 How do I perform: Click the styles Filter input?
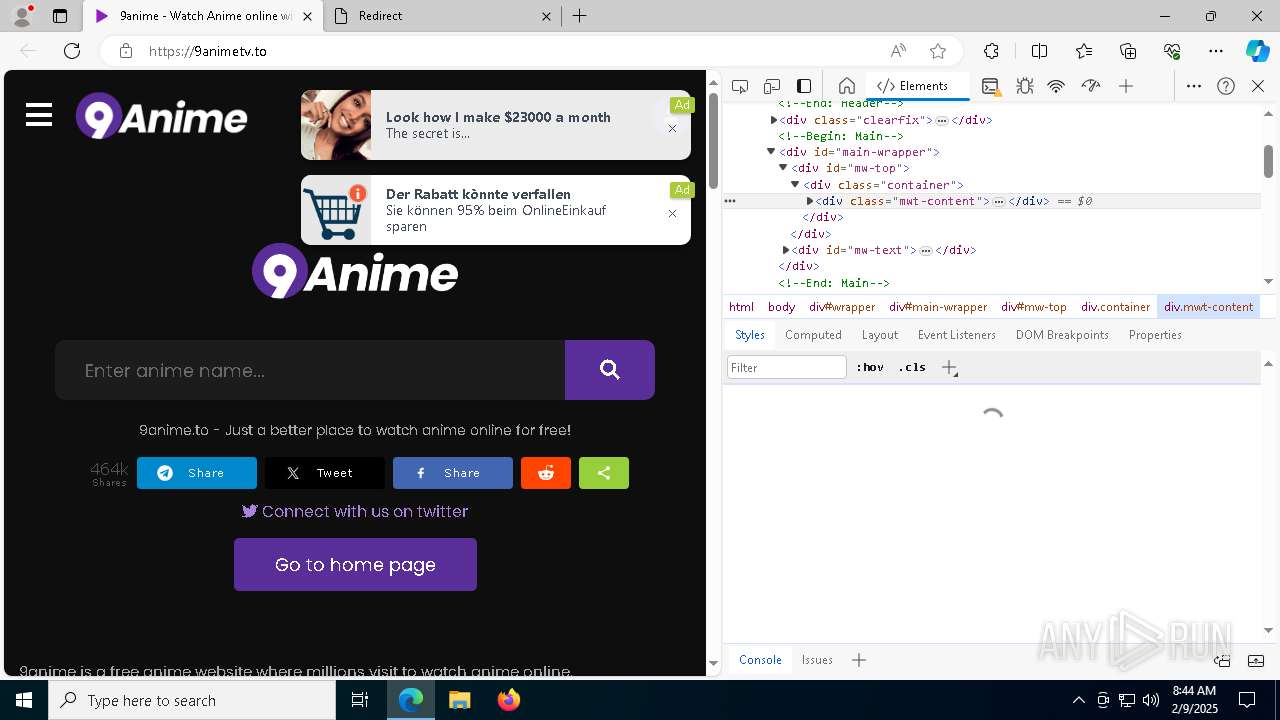[787, 367]
